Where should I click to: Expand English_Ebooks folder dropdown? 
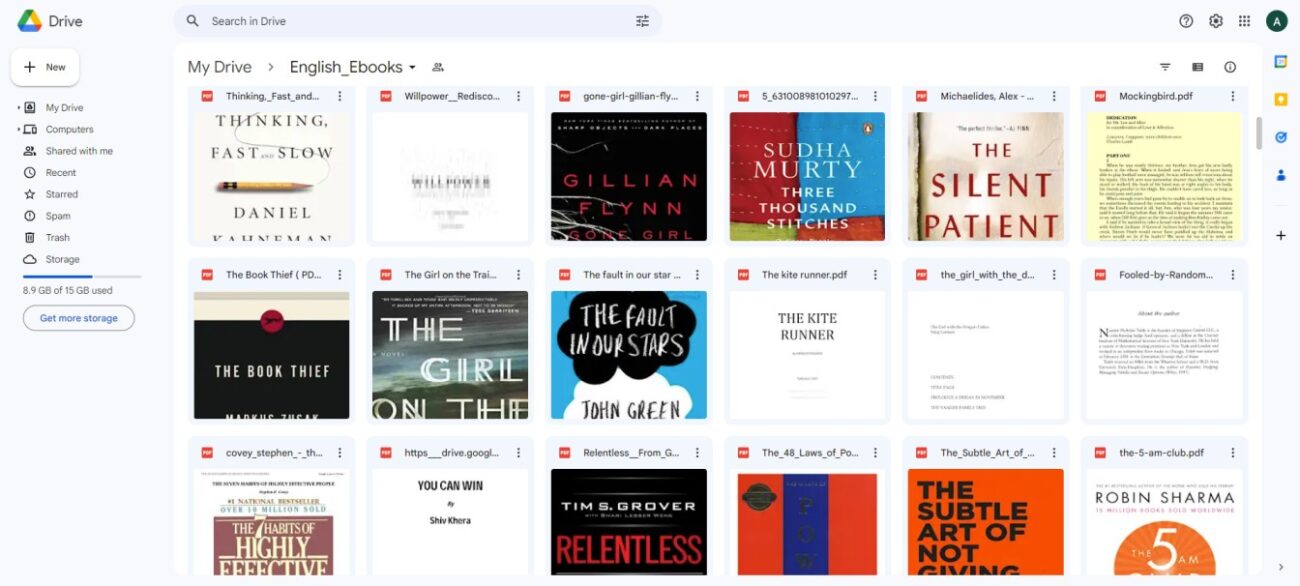coord(412,68)
